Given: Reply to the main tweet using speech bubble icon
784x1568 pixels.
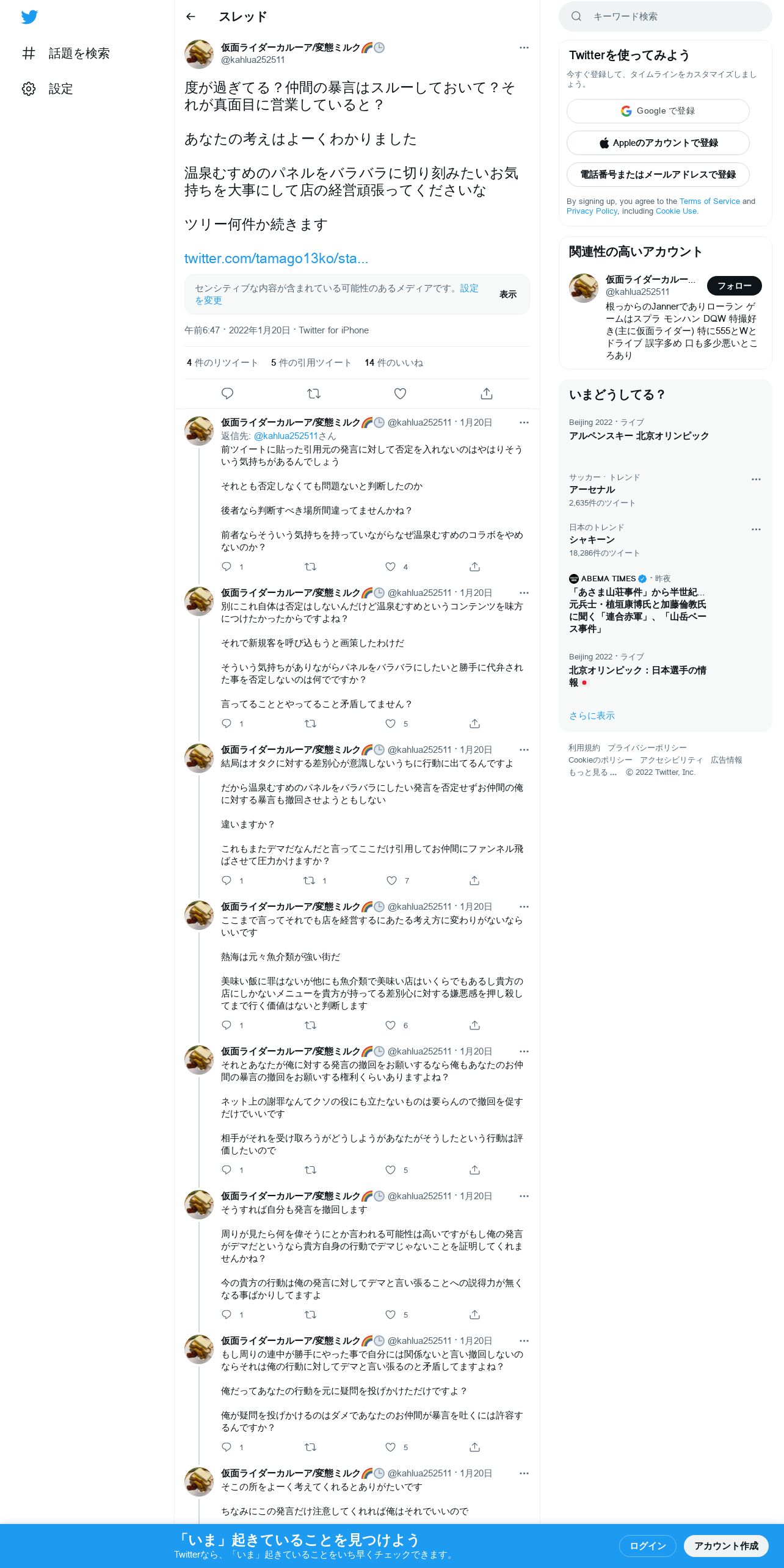Looking at the screenshot, I should pyautogui.click(x=227, y=394).
